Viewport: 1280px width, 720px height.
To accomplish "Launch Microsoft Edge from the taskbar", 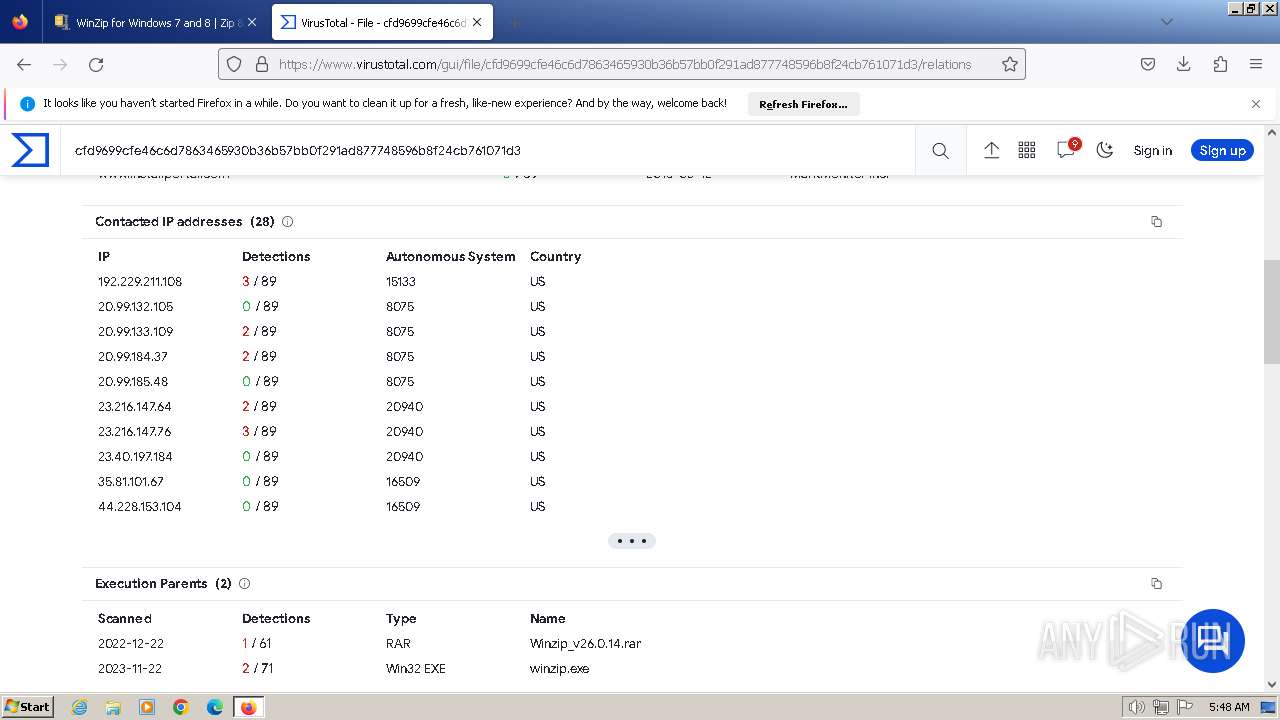I will [214, 707].
